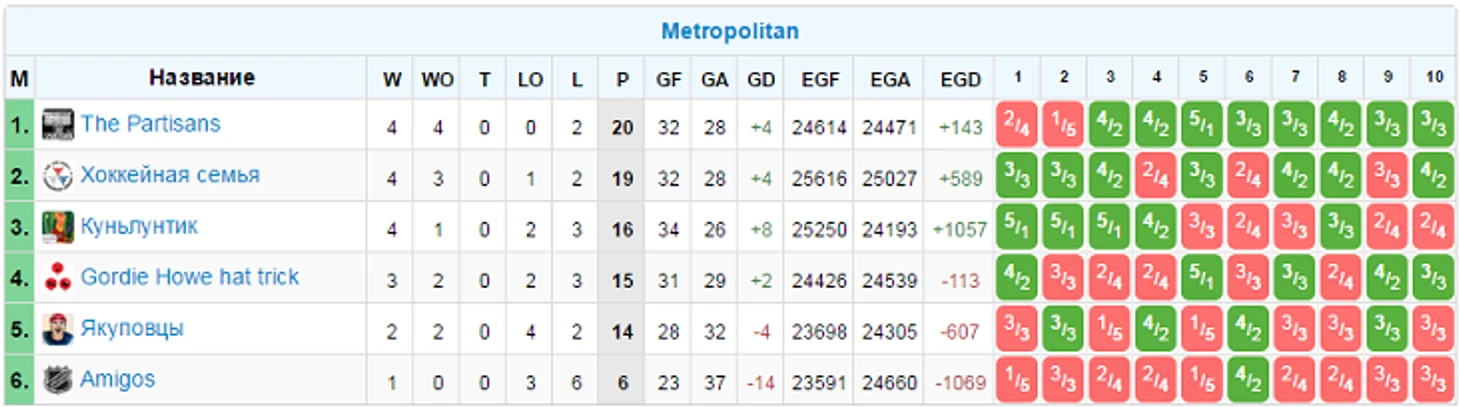Click Amigos NHL shield logo icon
This screenshot has height=407, width=1460.
(x=58, y=381)
